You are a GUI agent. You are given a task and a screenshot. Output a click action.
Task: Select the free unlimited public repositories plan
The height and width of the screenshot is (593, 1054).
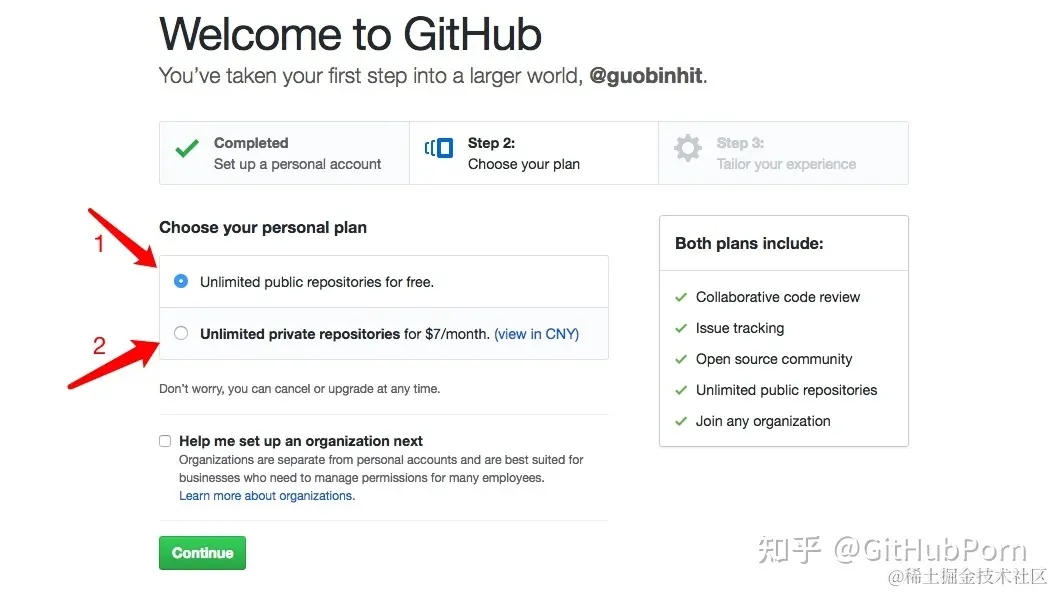pyautogui.click(x=181, y=282)
